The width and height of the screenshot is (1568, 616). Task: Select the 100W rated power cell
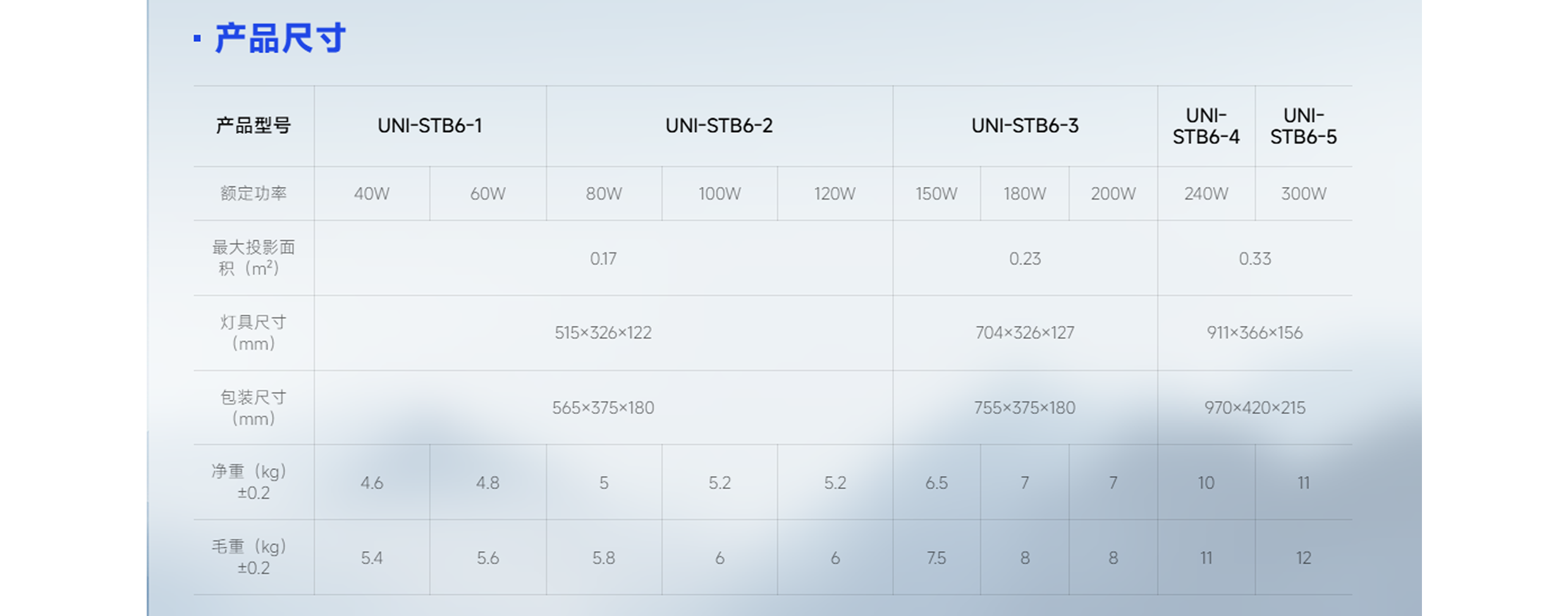click(720, 193)
